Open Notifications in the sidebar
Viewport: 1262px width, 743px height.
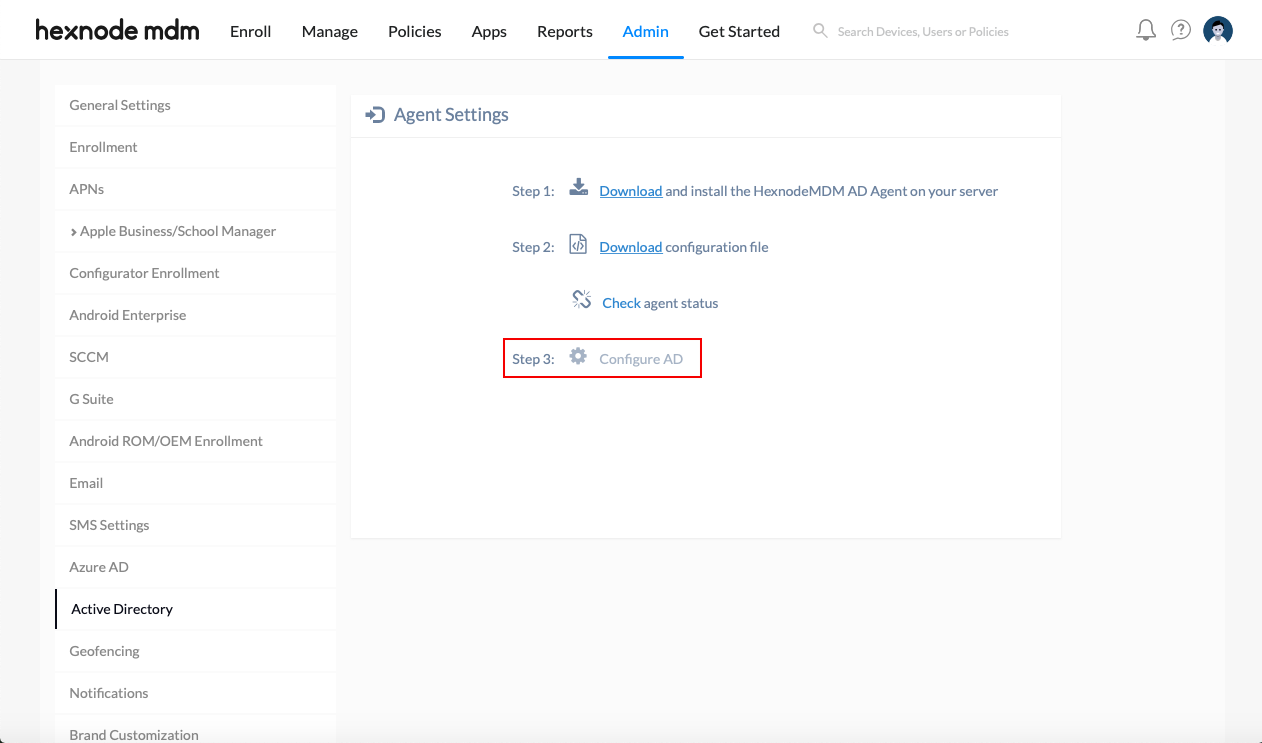pos(196,693)
